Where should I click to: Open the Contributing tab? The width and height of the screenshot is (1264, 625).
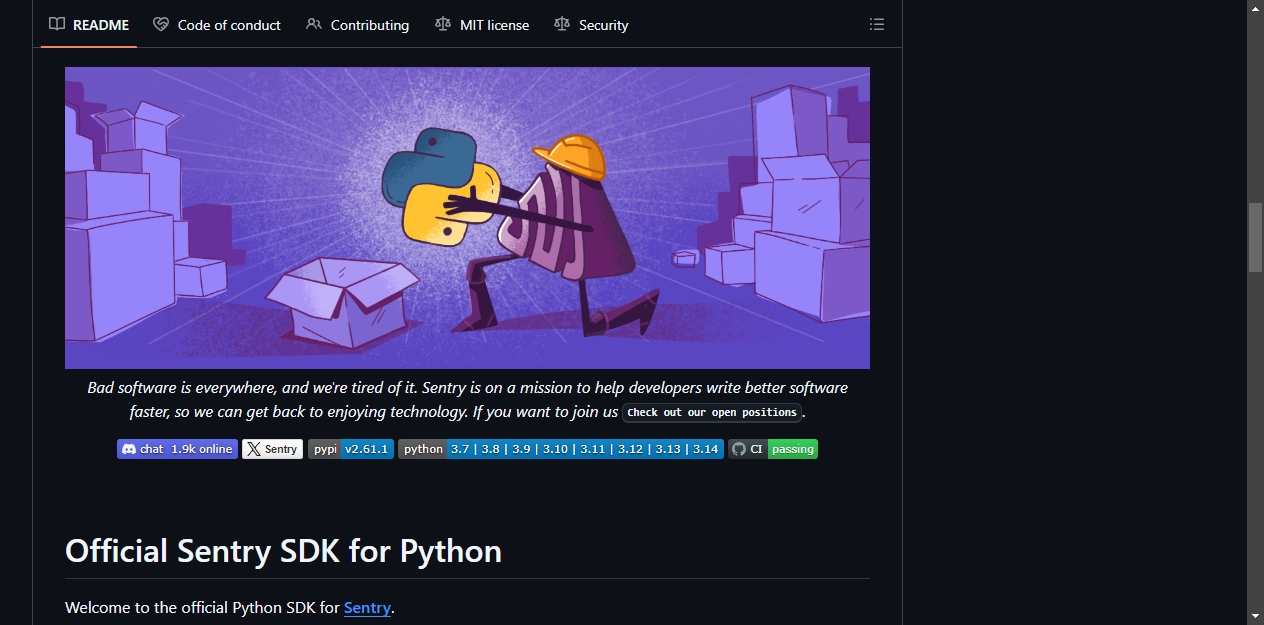(x=357, y=25)
